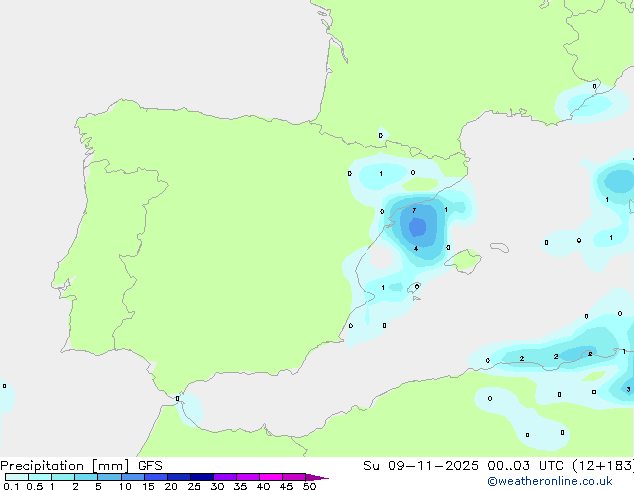
Task: Select the 5–10 mm legend color swatch
Action: (109, 477)
